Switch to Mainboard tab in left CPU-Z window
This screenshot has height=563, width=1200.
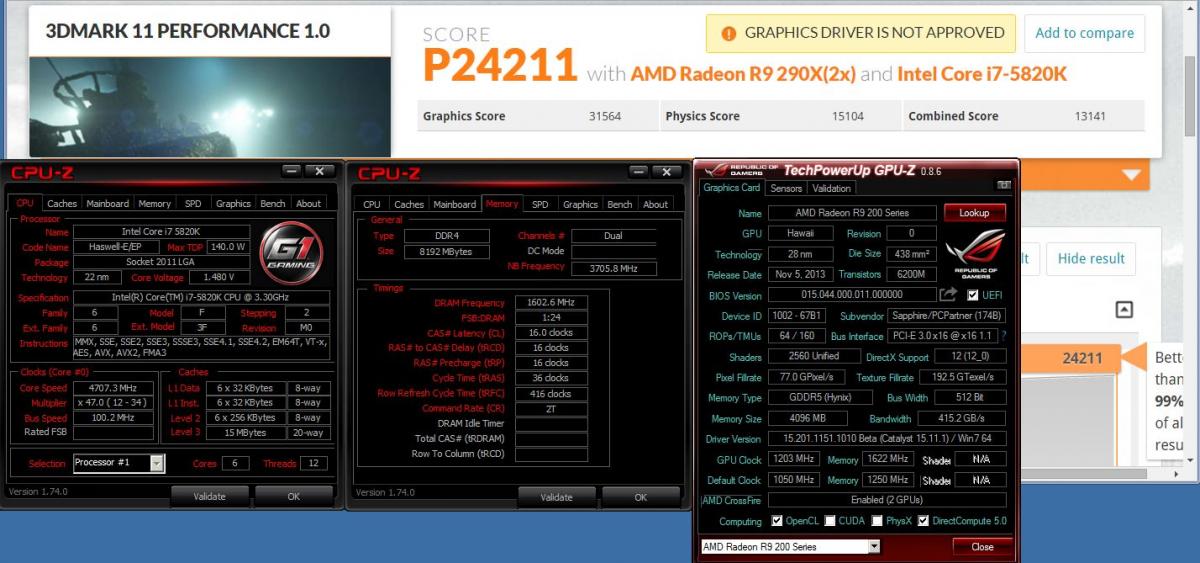(x=107, y=203)
